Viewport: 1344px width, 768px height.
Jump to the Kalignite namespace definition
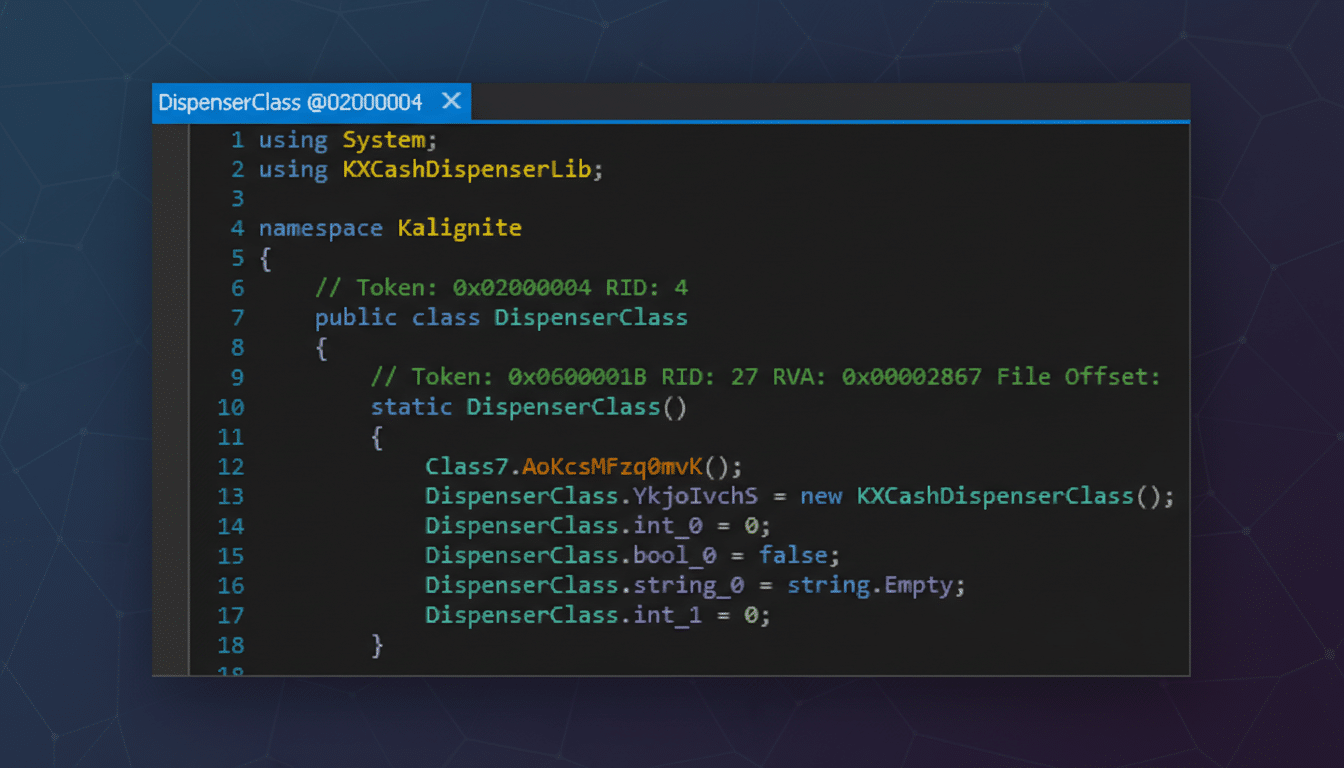pos(459,228)
